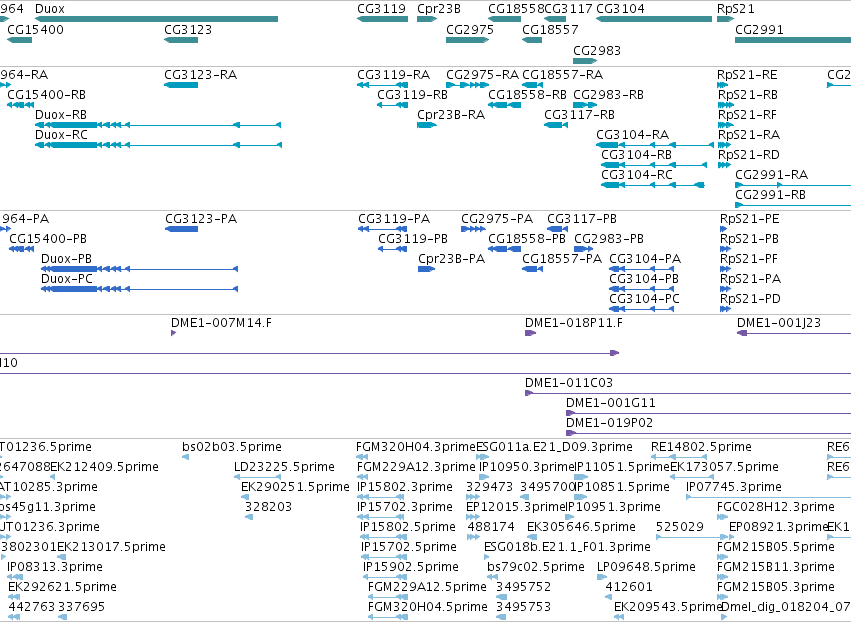Select the CG2991 gene label
The width and height of the screenshot is (851, 622).
[759, 29]
